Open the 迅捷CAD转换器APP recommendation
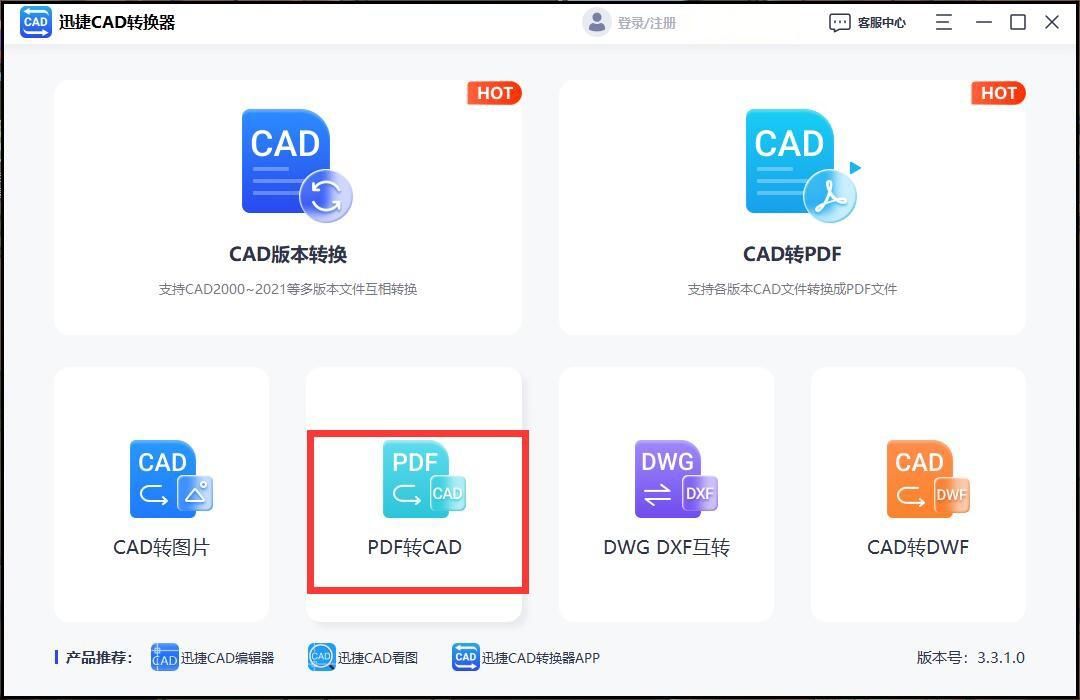The image size is (1080, 700). (465, 657)
